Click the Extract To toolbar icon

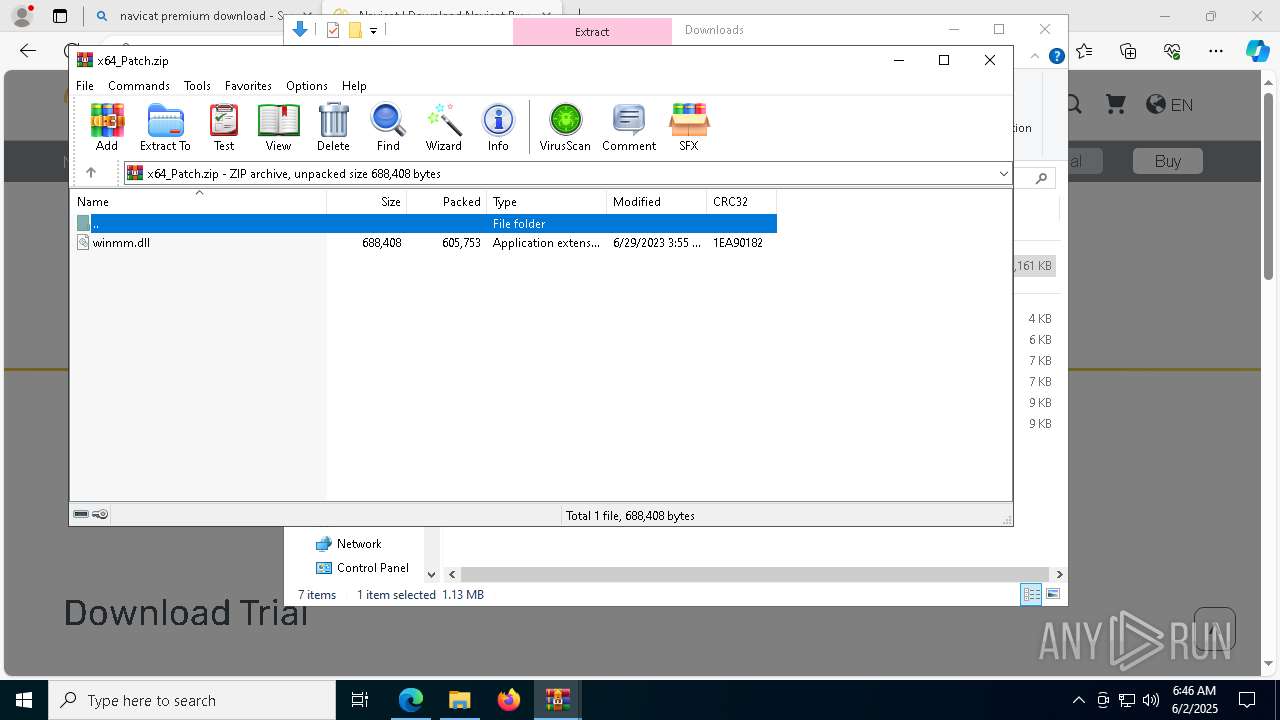[165, 127]
